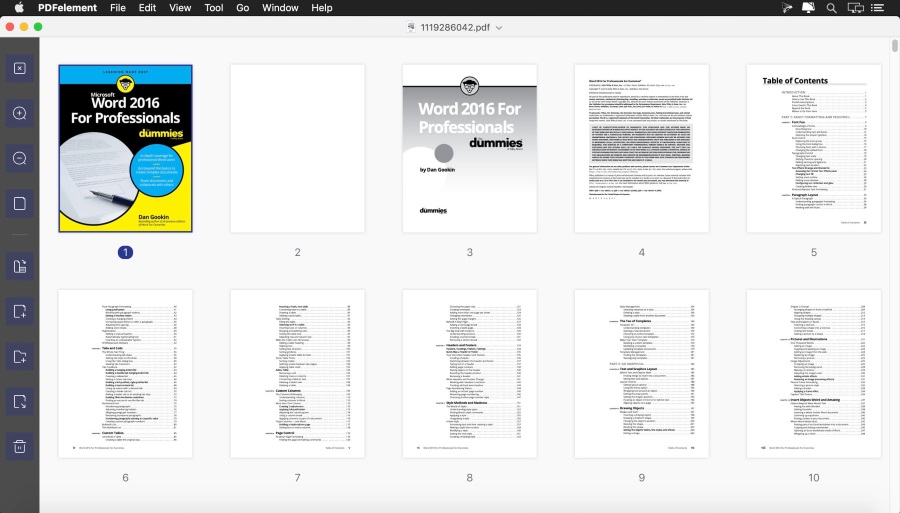This screenshot has width=900, height=513.
Task: Delete pages with the trash icon
Action: coord(20,446)
